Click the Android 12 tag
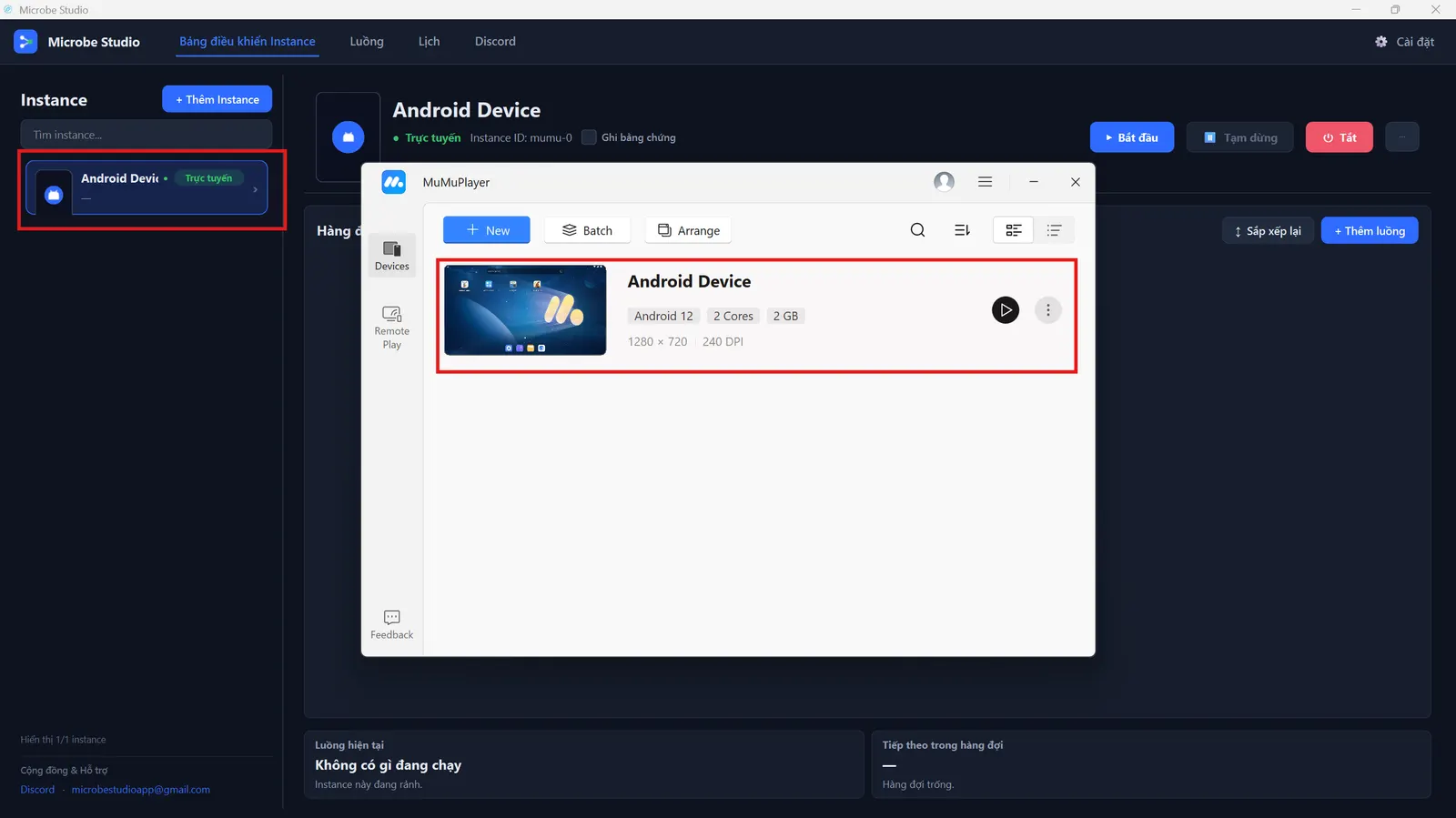This screenshot has width=1456, height=818. 663,316
